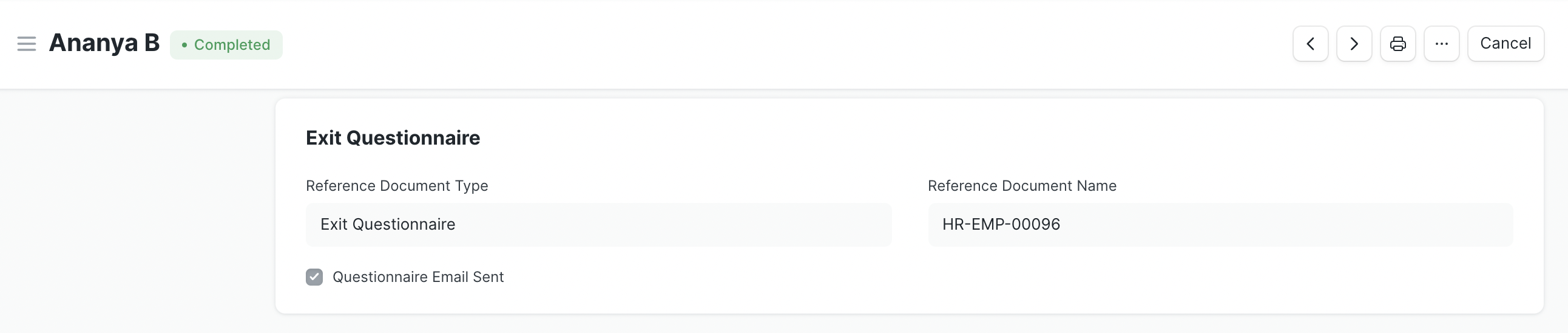The image size is (1568, 333).
Task: Click the field showing Exit Questionnaire value
Action: coord(598,224)
